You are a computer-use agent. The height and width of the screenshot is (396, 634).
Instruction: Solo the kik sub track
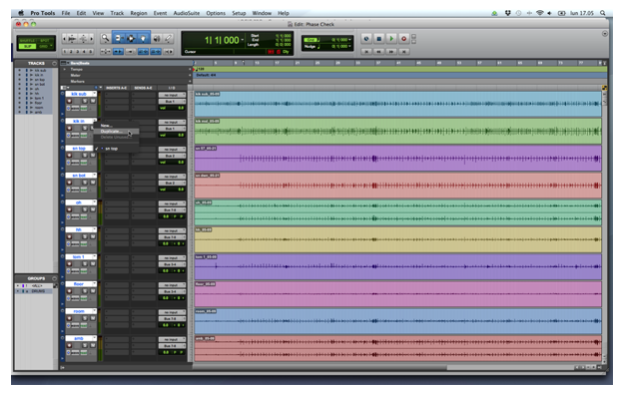click(85, 101)
